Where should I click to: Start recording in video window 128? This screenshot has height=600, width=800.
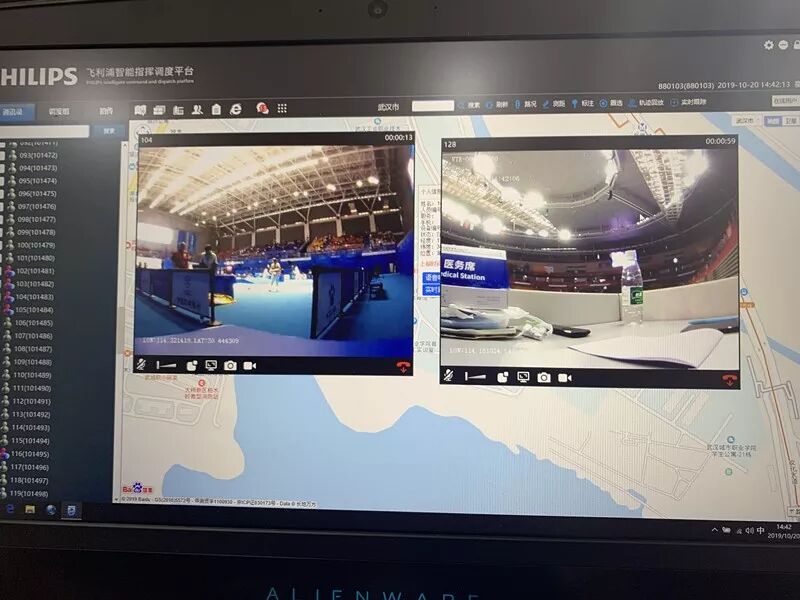pos(564,378)
